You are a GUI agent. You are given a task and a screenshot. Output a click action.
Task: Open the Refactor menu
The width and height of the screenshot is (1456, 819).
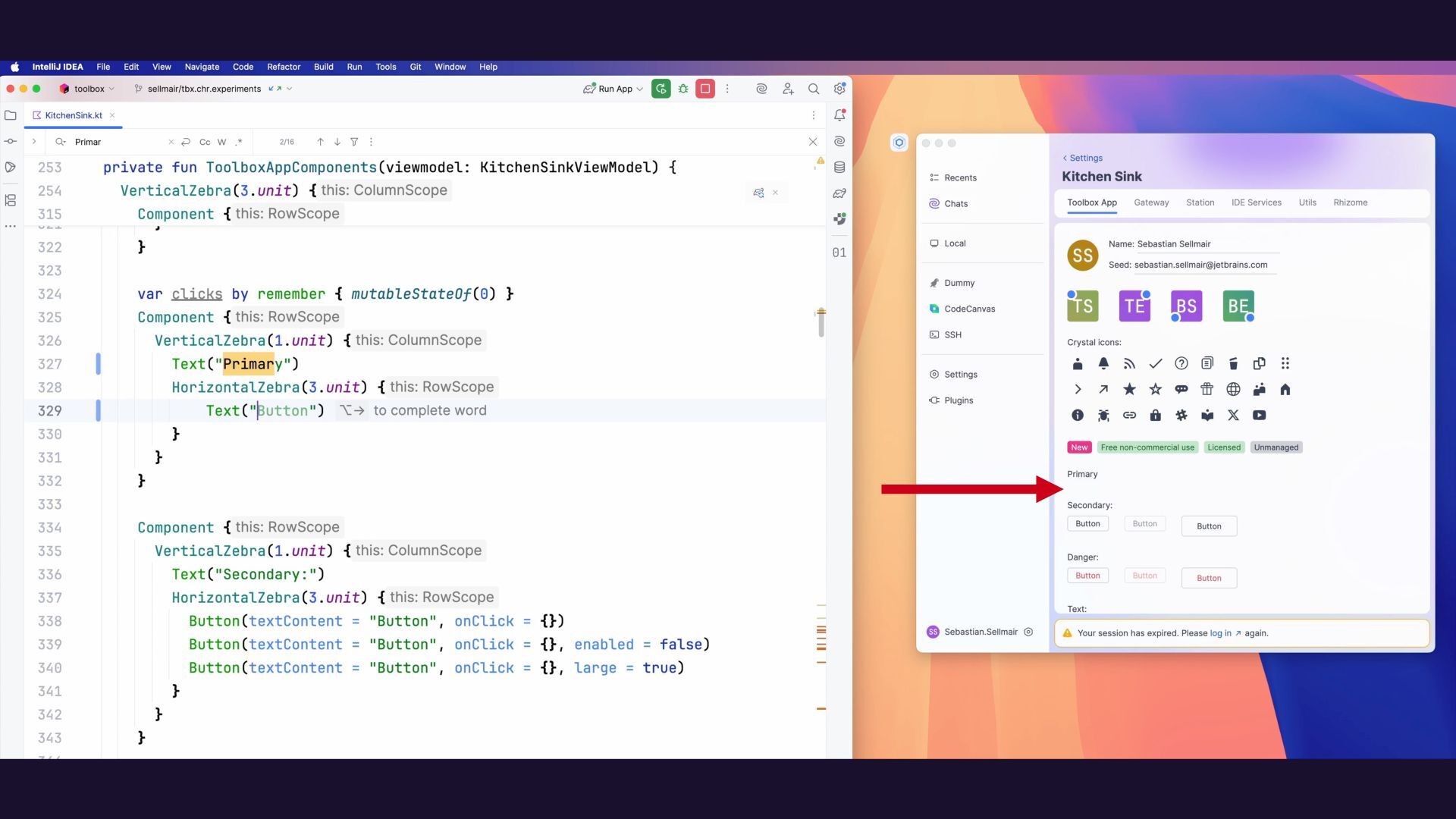pos(284,67)
